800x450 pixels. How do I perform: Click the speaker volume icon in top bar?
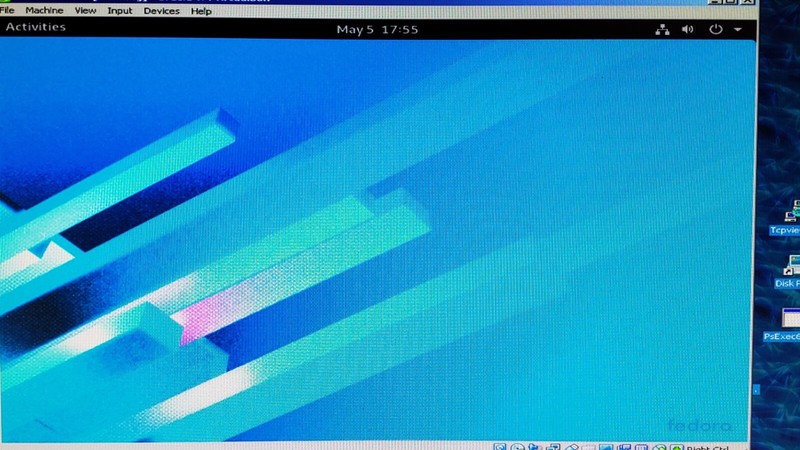tap(688, 30)
